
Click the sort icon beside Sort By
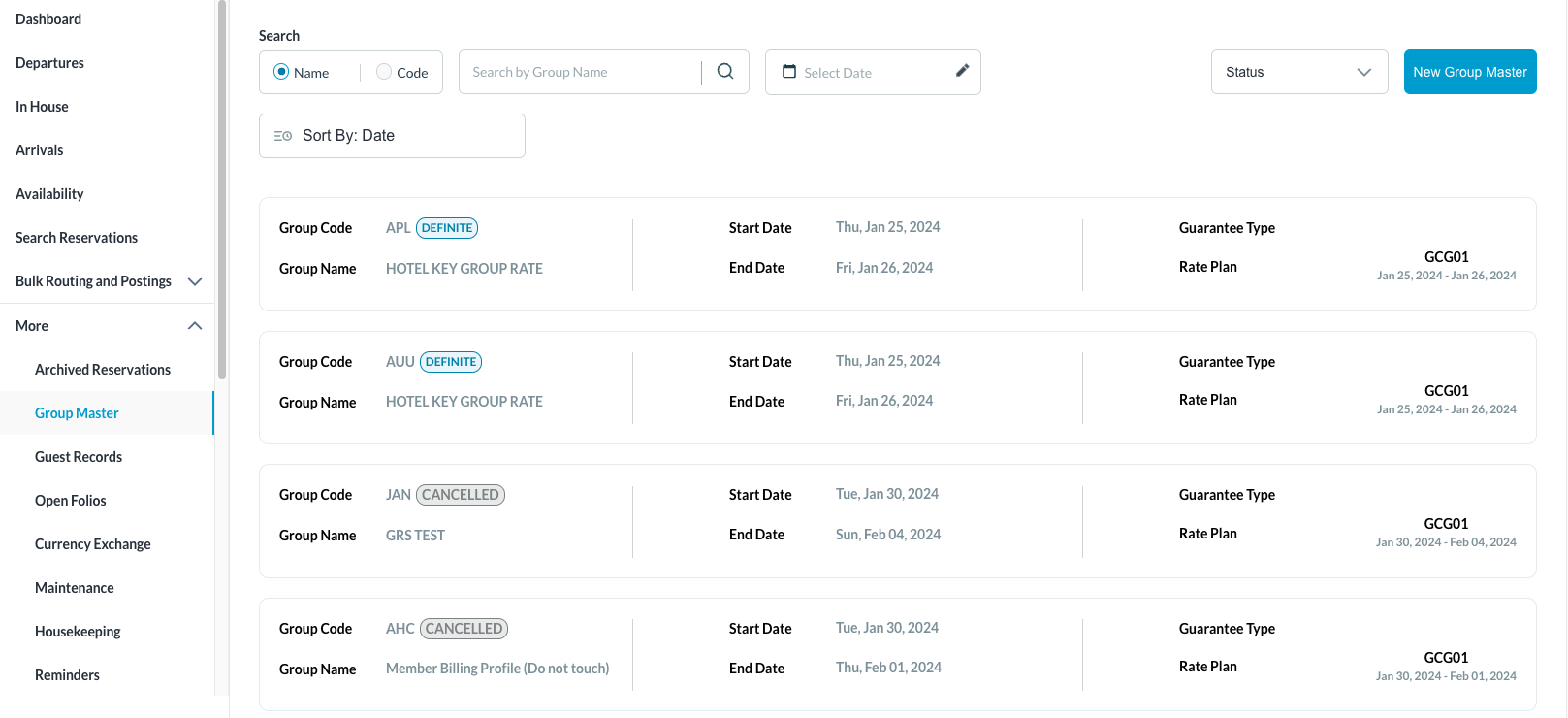pos(283,136)
